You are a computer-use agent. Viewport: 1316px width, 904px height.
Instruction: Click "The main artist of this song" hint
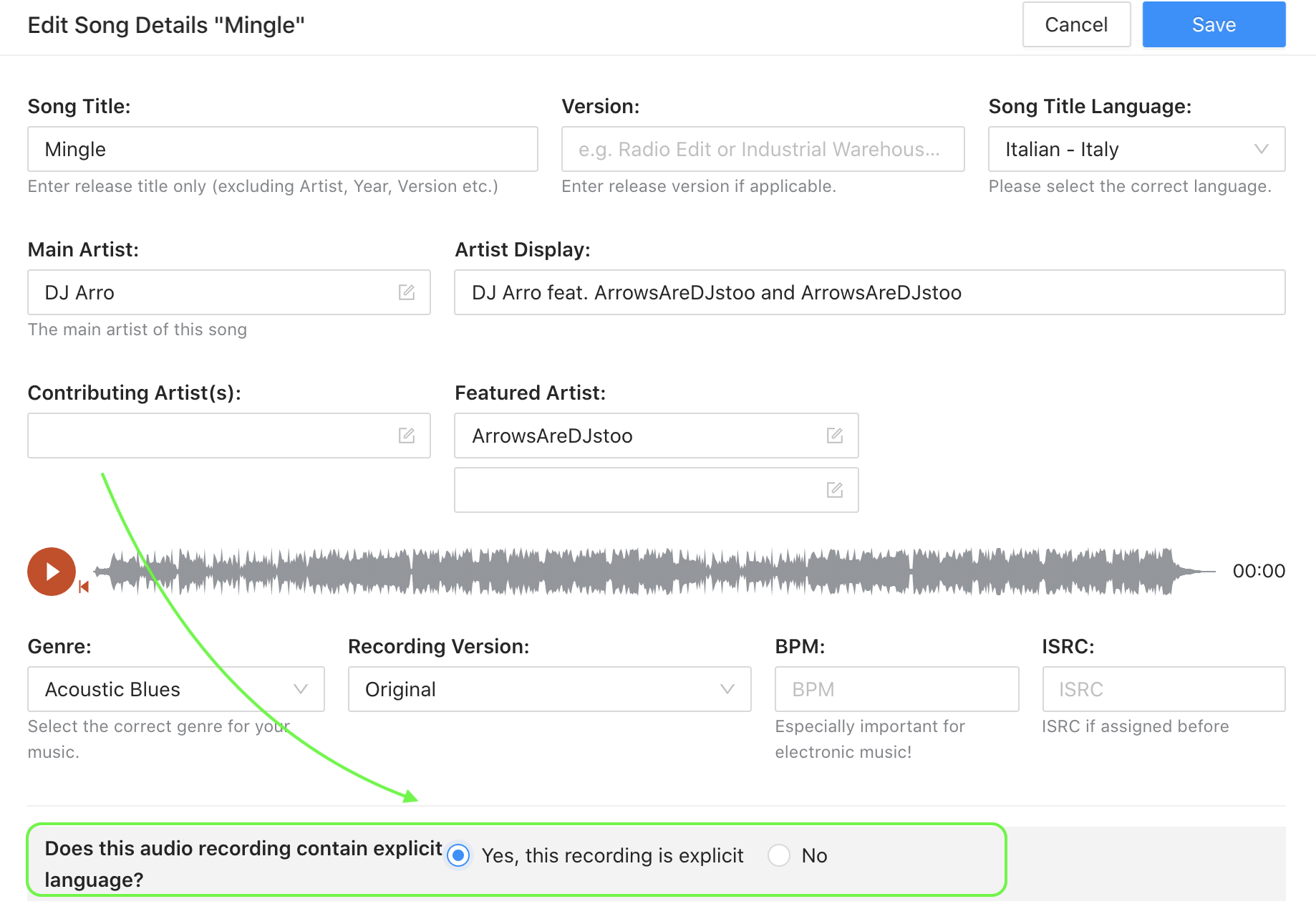click(137, 330)
